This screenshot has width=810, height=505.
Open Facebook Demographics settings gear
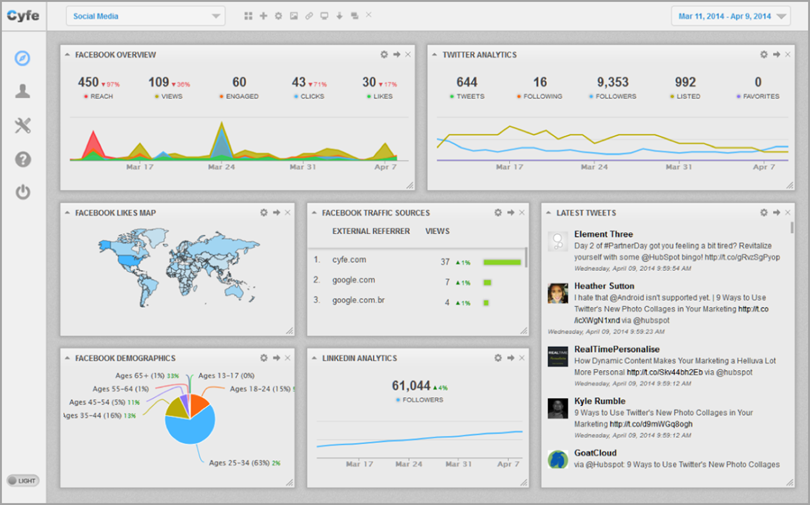263,358
